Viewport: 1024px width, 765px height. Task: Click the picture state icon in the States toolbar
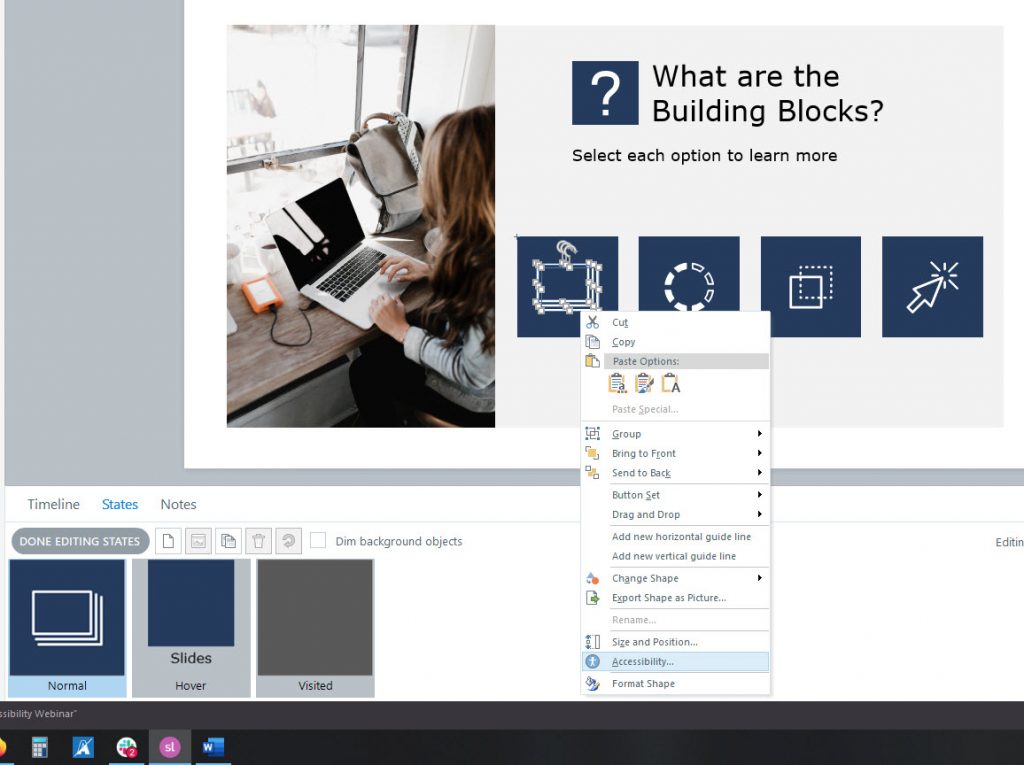197,541
